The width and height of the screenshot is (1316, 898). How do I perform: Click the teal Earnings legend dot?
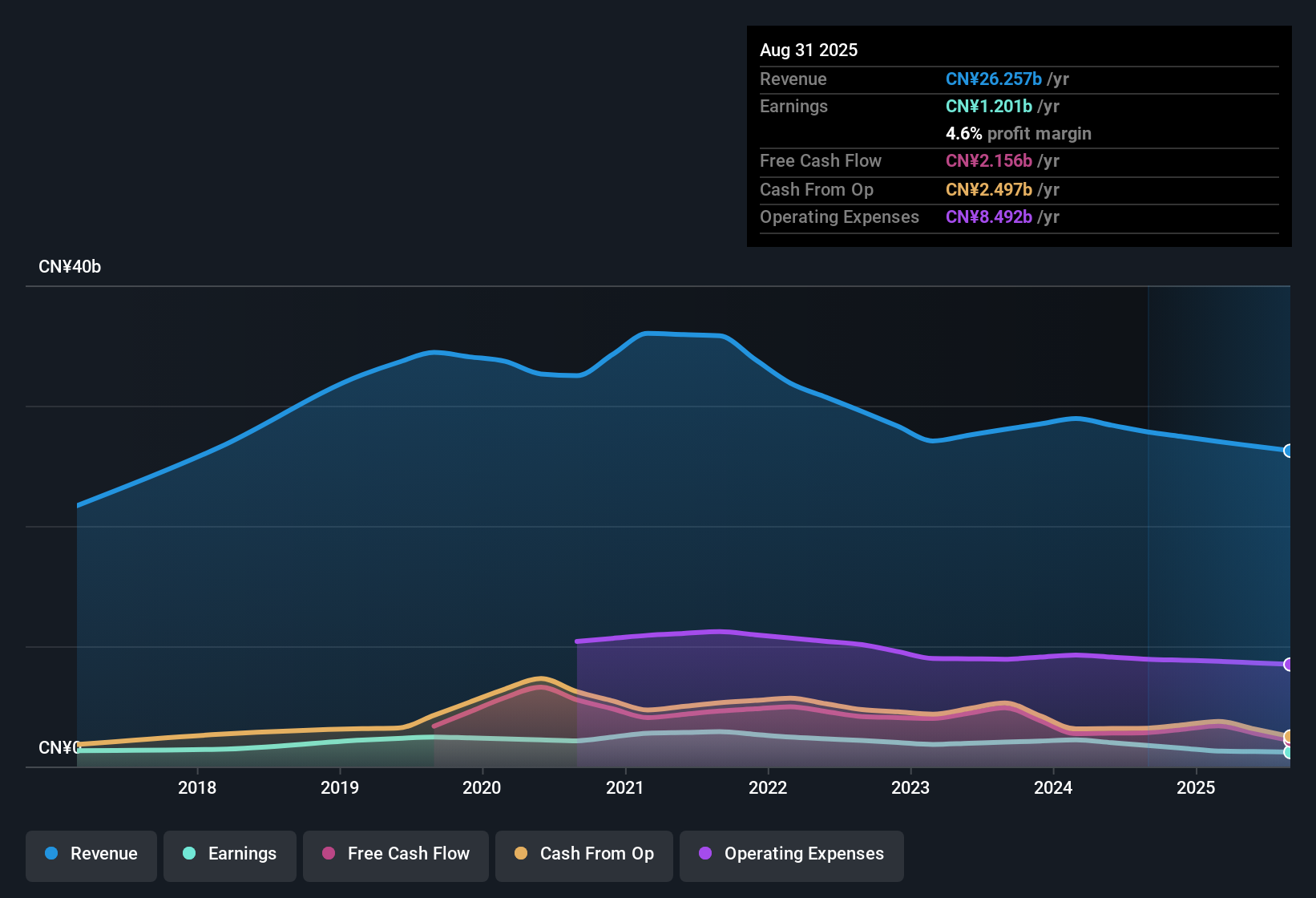pyautogui.click(x=189, y=853)
